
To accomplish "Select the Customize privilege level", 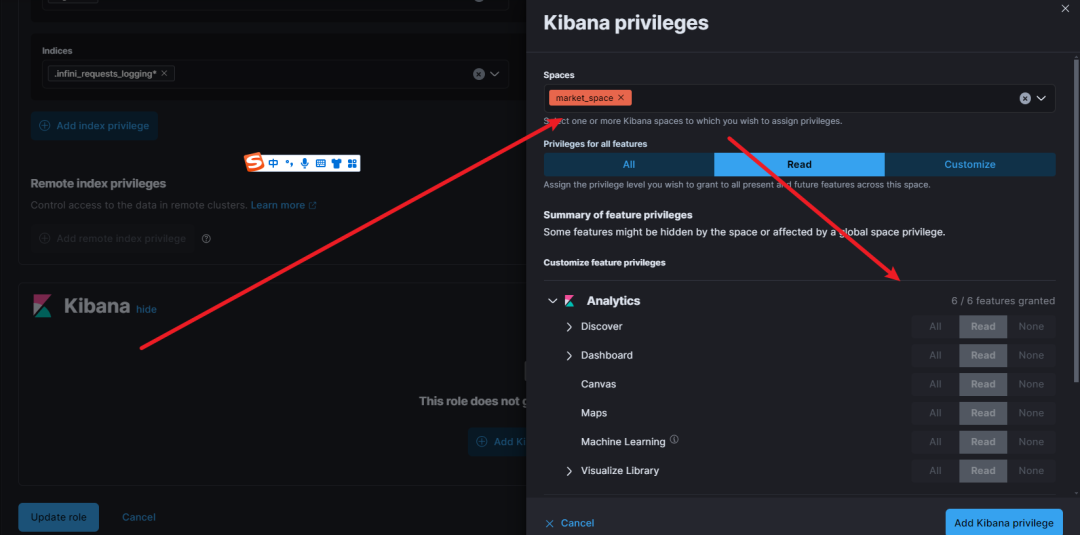I will coord(970,165).
